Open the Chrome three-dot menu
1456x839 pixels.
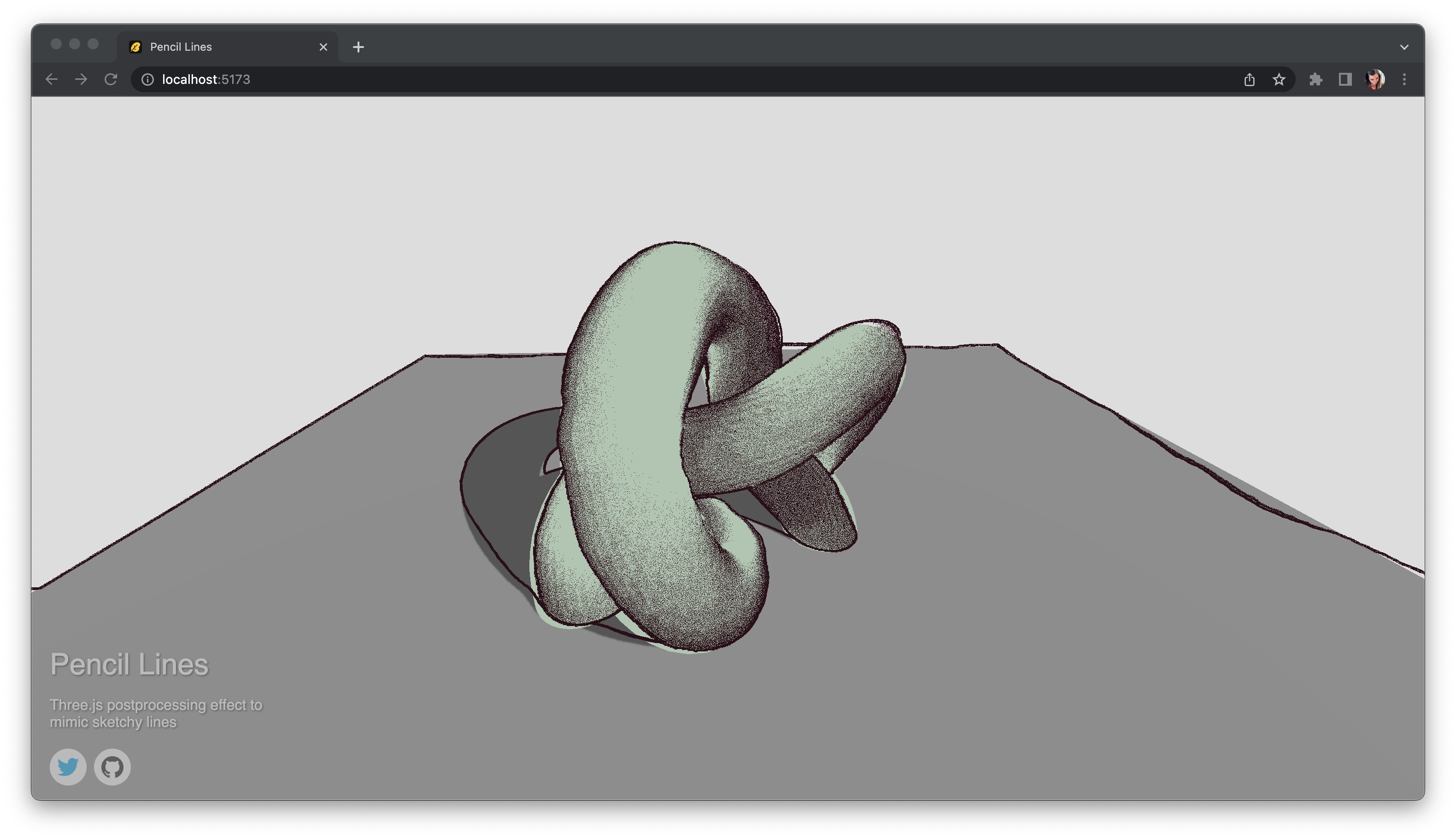click(x=1404, y=79)
